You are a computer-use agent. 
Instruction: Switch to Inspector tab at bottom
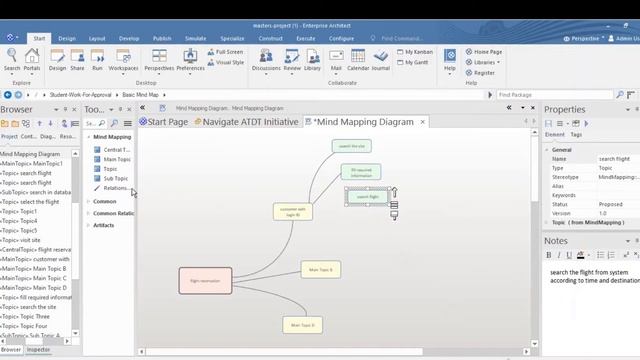coord(38,350)
